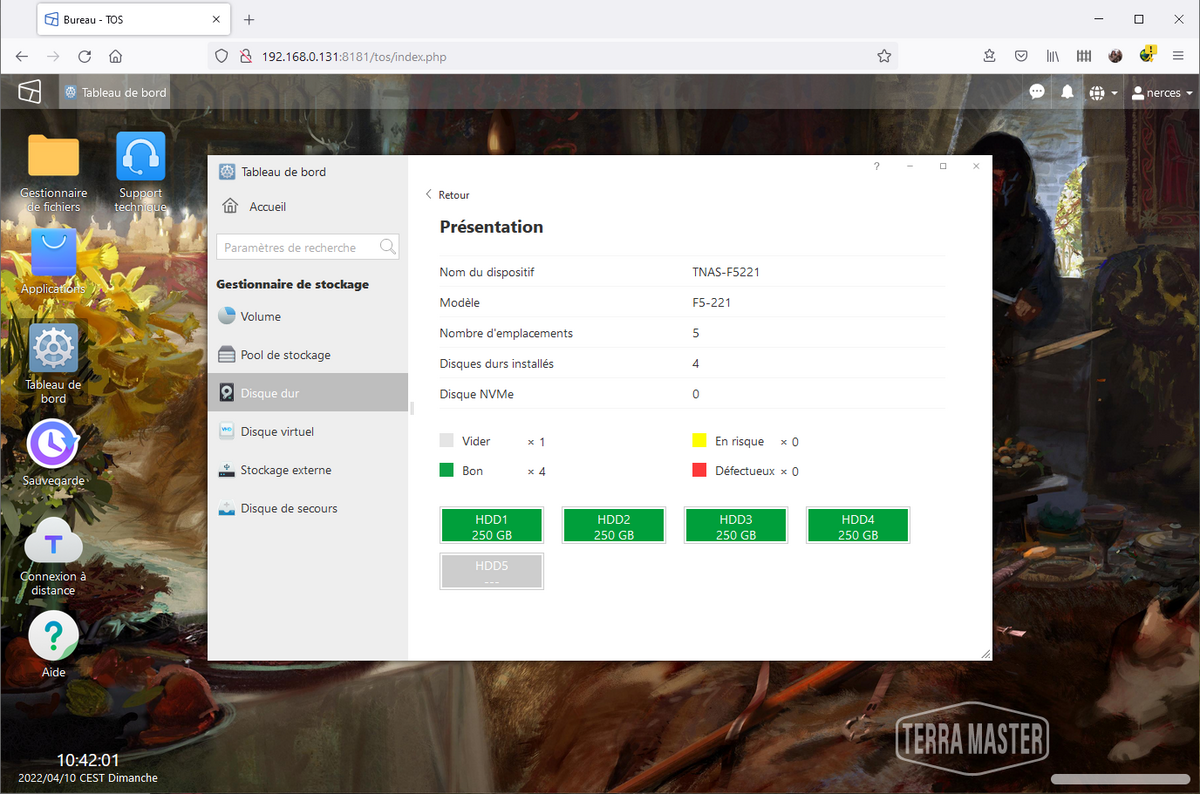The height and width of the screenshot is (794, 1200).
Task: Click the red Défectueux legend swatch
Action: (700, 470)
